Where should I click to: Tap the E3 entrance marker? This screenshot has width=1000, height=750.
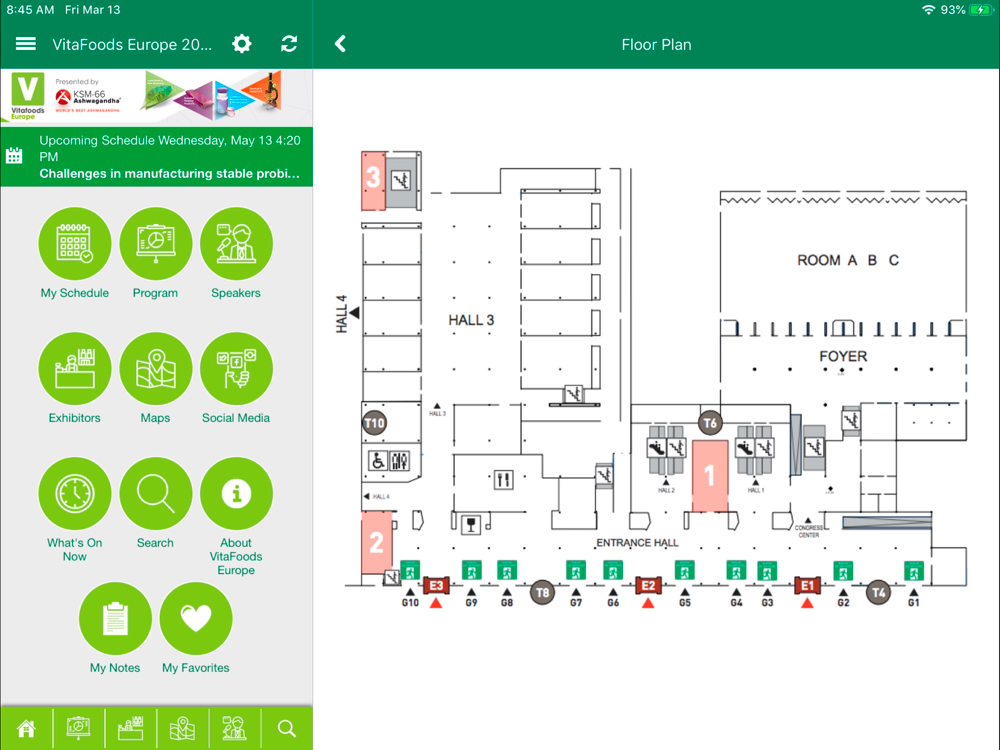click(x=436, y=585)
